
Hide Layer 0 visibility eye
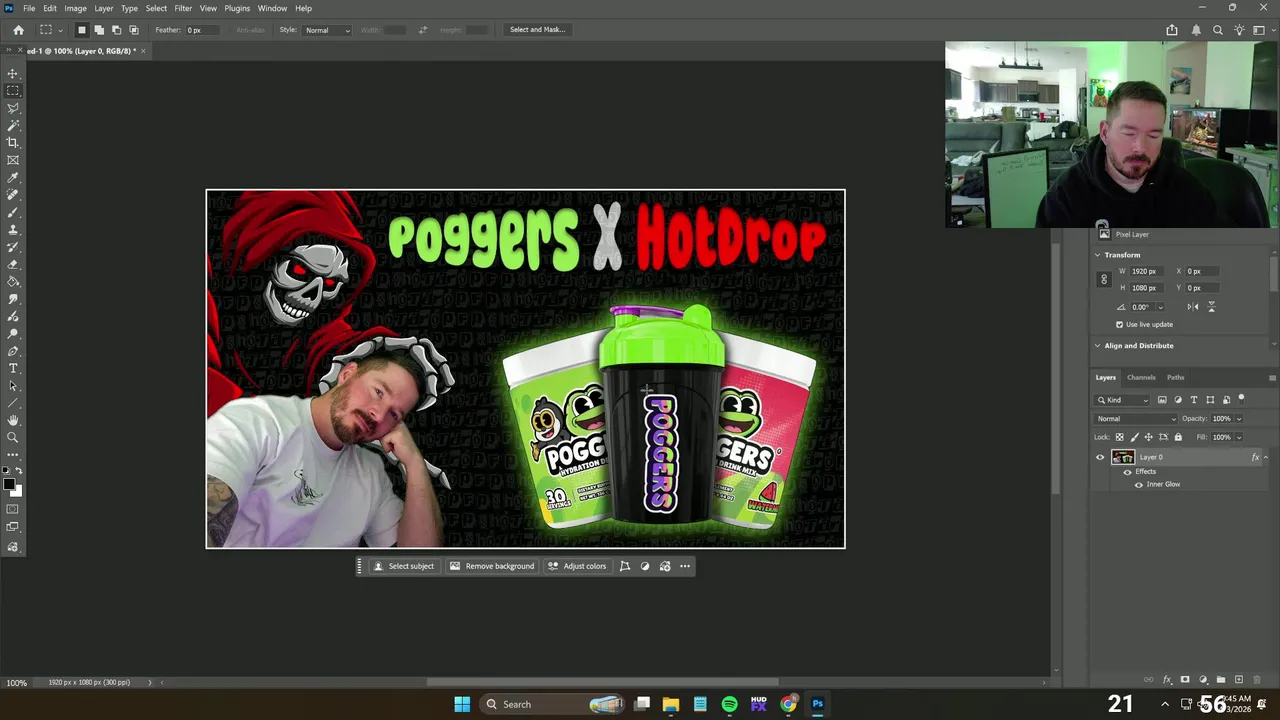click(x=1100, y=458)
